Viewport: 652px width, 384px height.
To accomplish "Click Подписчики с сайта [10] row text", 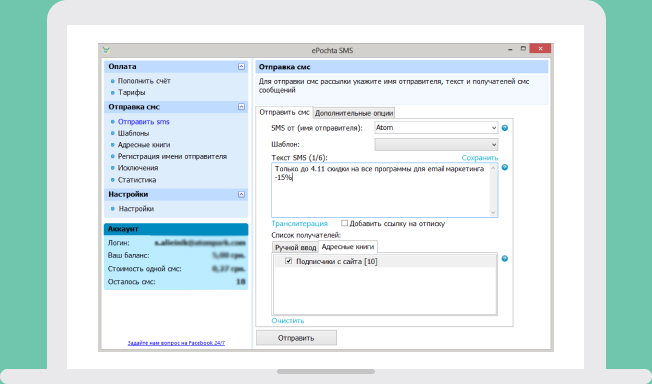I will 336,261.
